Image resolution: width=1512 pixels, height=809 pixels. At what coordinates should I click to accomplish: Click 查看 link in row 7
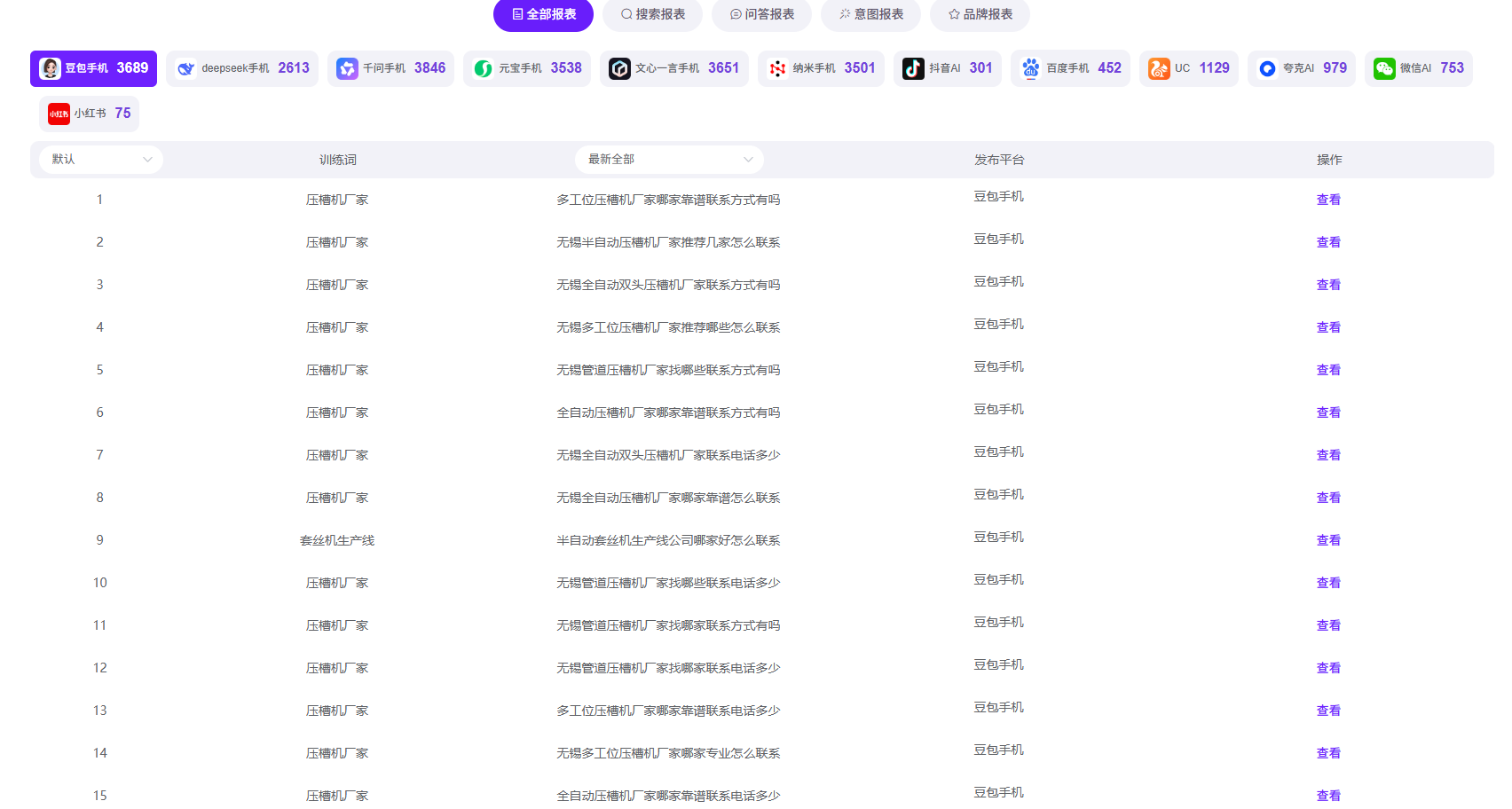click(x=1328, y=455)
